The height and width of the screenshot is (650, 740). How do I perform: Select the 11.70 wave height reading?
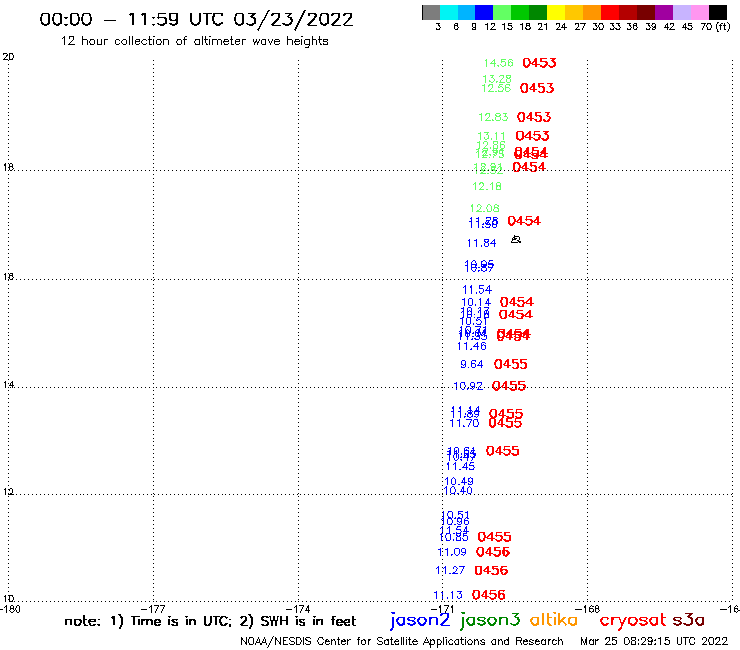[x=464, y=423]
